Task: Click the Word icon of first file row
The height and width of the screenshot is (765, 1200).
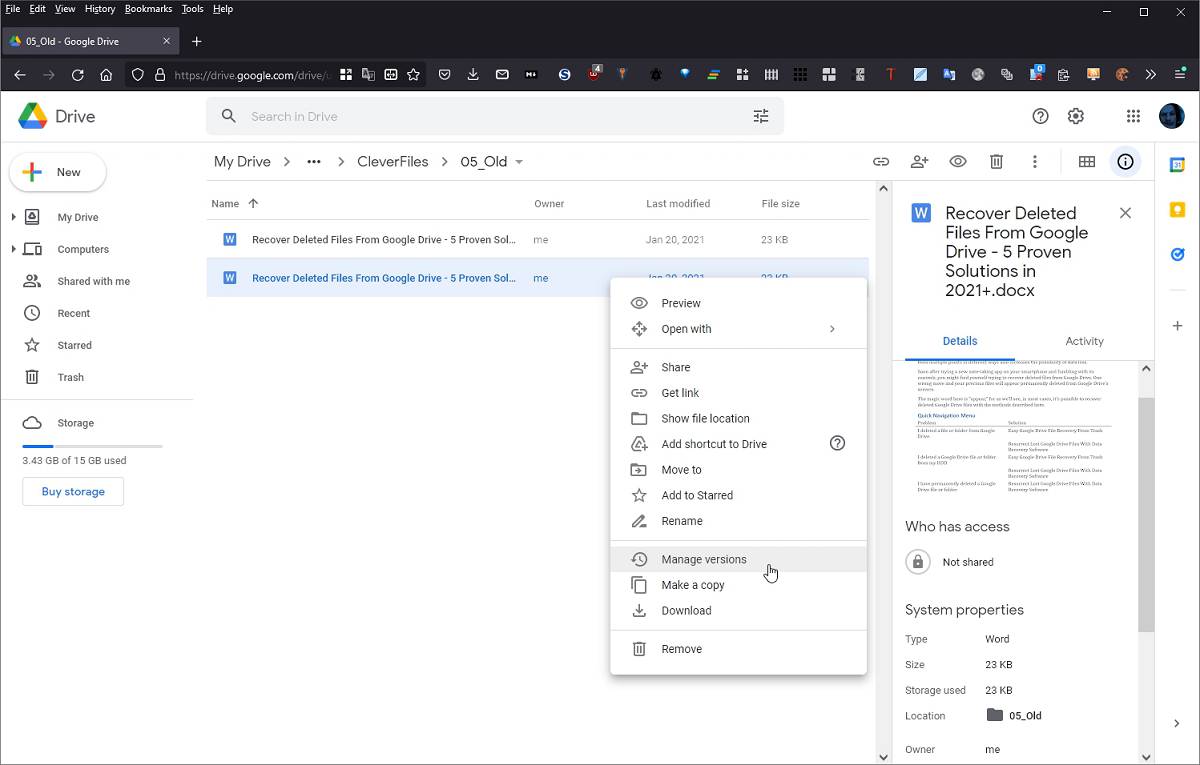Action: pos(229,240)
